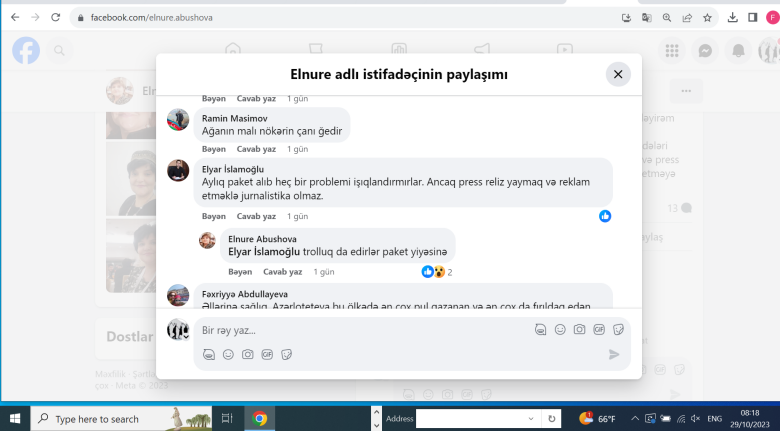780x431 pixels.
Task: Open the Facebook notifications bell
Action: [x=738, y=51]
